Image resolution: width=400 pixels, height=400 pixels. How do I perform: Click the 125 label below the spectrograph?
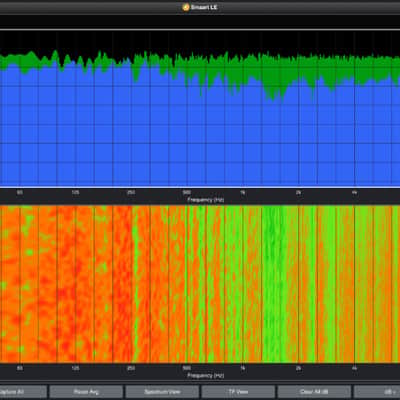pos(76,368)
